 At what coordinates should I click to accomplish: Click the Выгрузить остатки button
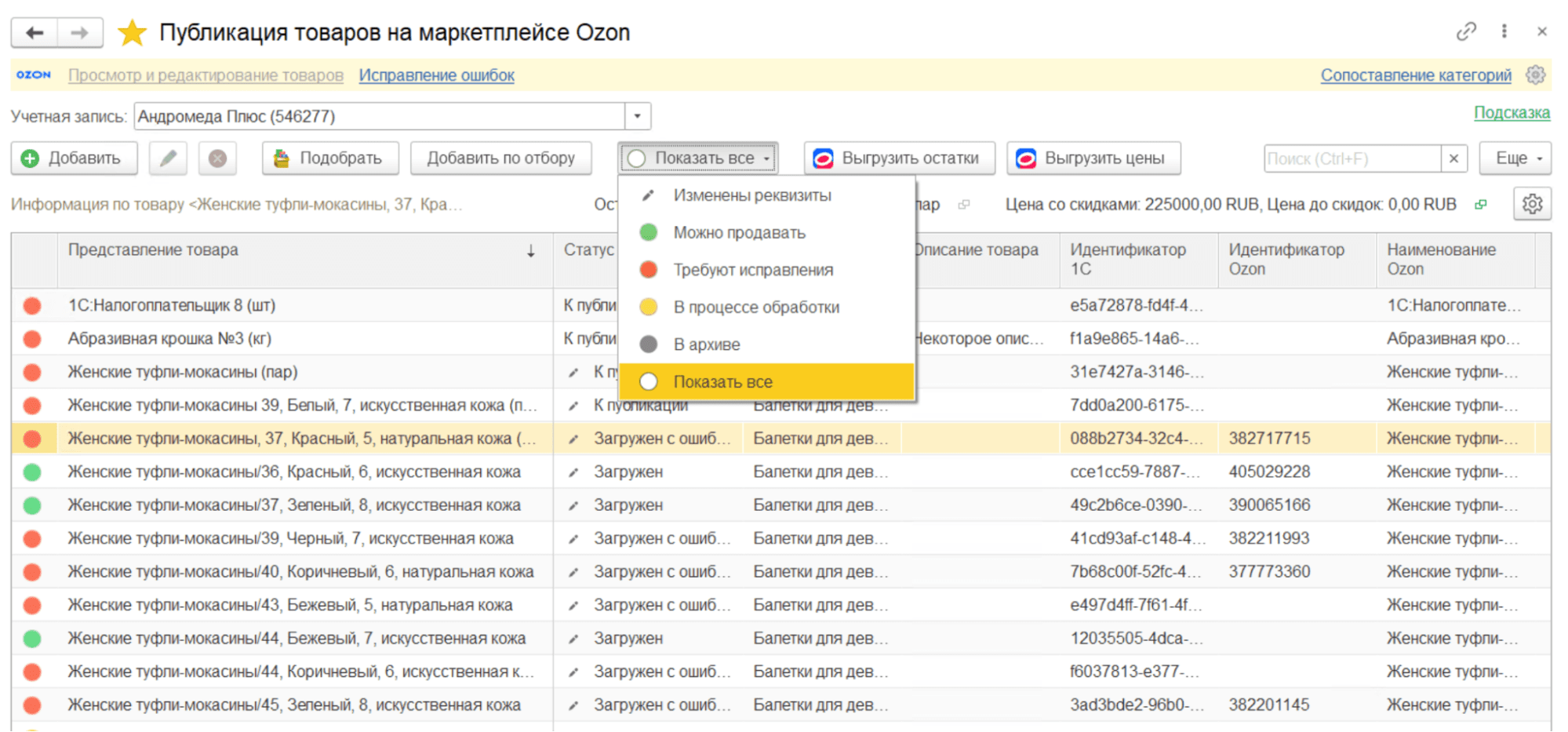coord(899,158)
